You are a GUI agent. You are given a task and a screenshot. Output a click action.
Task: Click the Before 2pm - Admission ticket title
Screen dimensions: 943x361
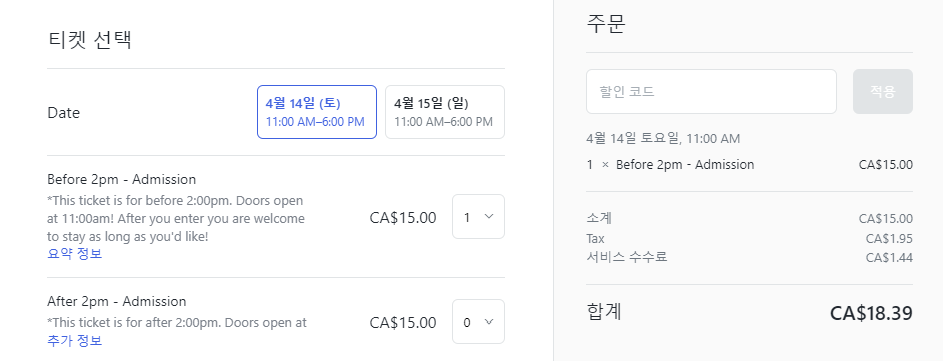click(x=121, y=179)
